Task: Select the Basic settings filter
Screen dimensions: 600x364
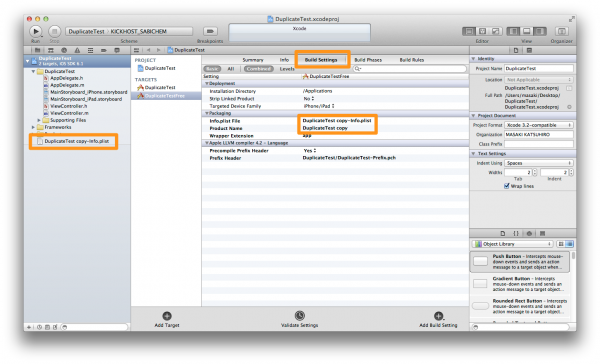Action: [x=212, y=69]
